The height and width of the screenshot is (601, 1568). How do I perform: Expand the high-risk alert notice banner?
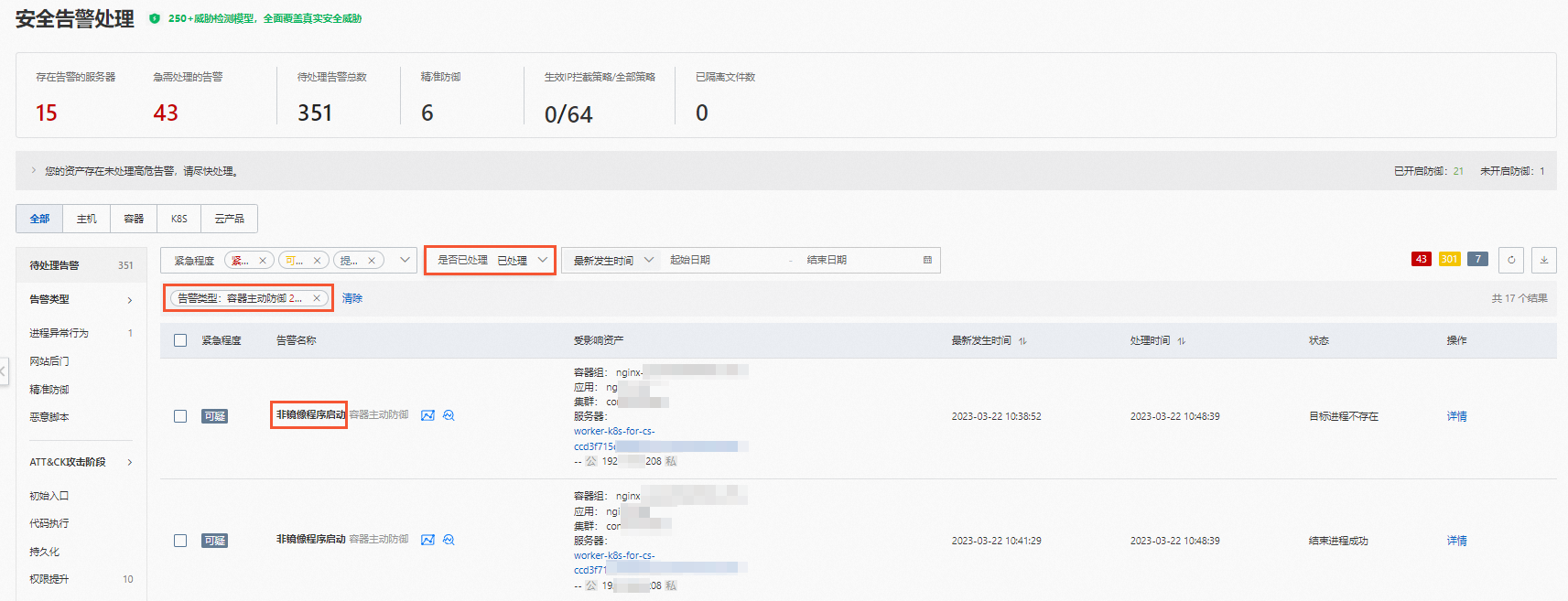click(x=34, y=170)
